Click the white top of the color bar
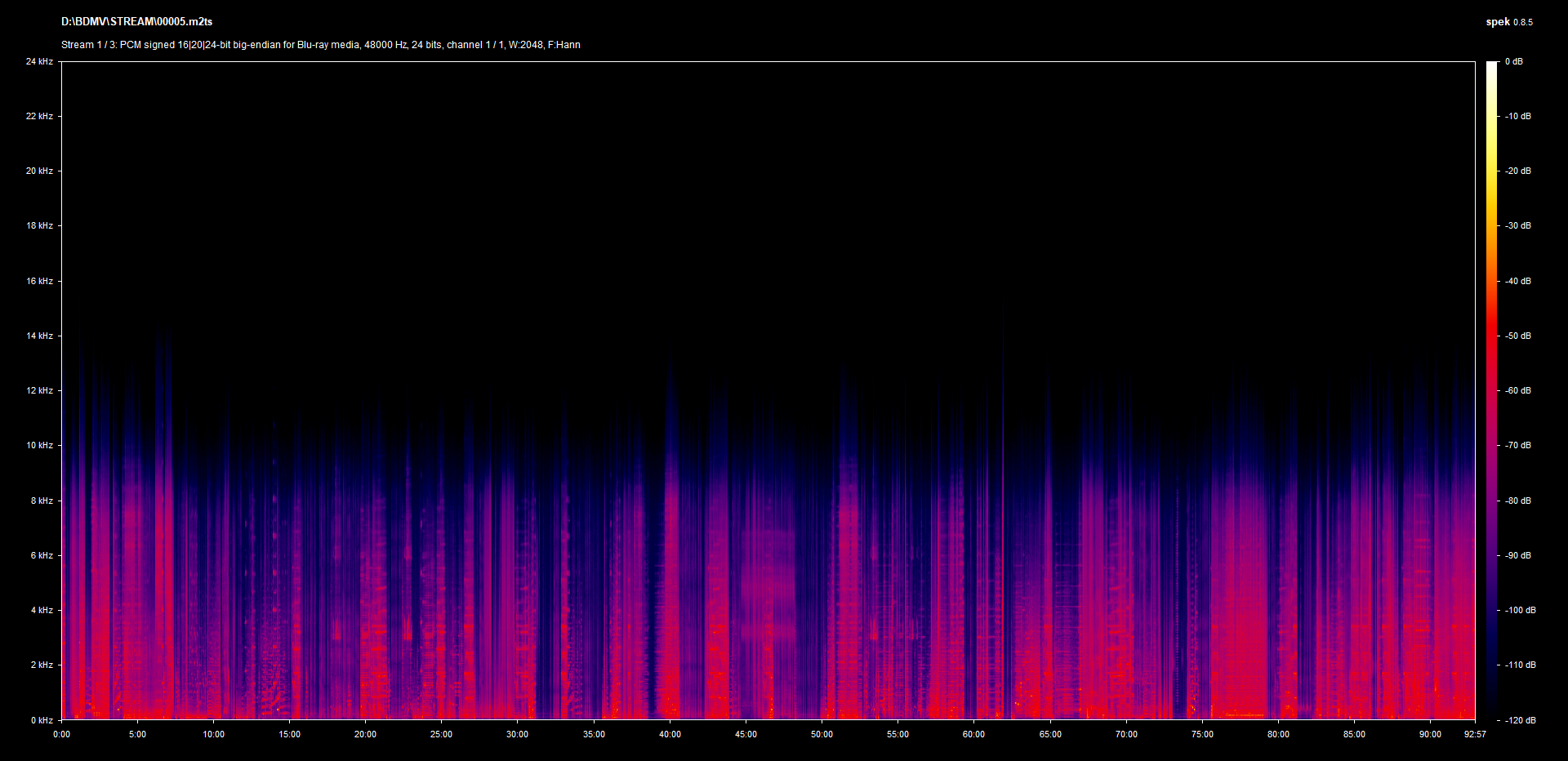The height and width of the screenshot is (761, 1568). coord(1492,65)
